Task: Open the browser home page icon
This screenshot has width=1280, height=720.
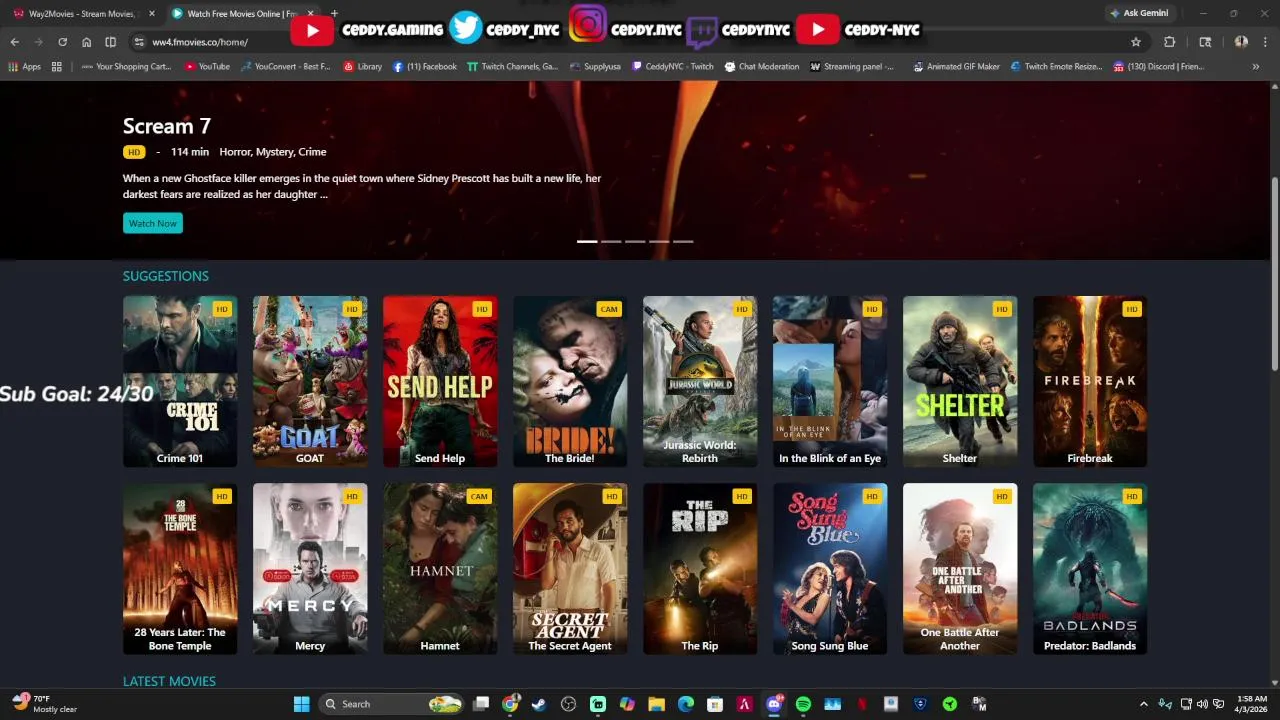Action: pyautogui.click(x=86, y=42)
